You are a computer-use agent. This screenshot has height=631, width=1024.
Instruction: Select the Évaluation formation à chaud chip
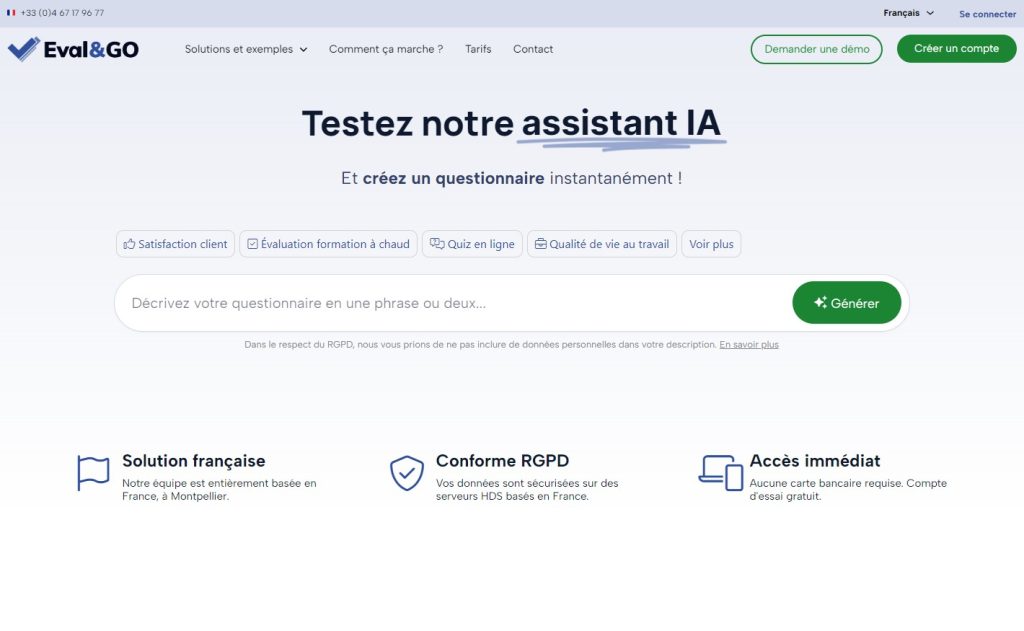328,244
